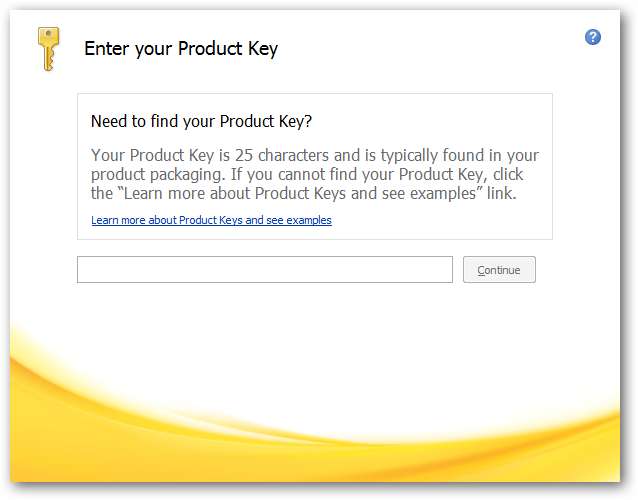Open the Learn more about Product Keys link
This screenshot has width=638, height=500.
pyautogui.click(x=211, y=220)
